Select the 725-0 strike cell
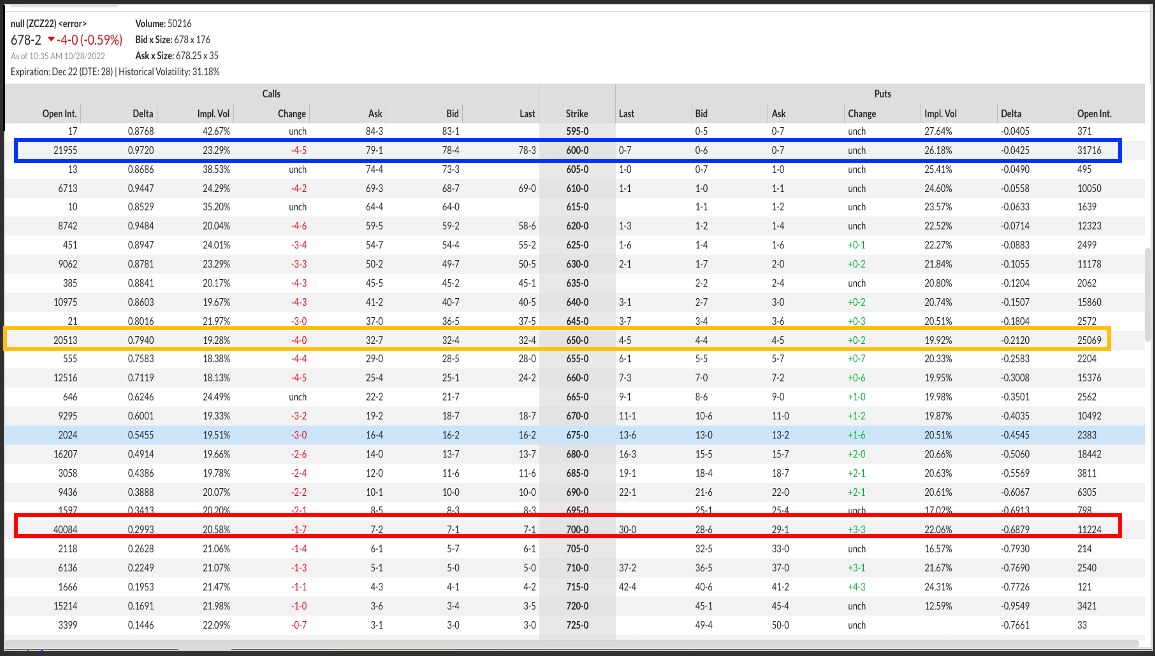Screen dimensions: 1155x656 pos(577,625)
